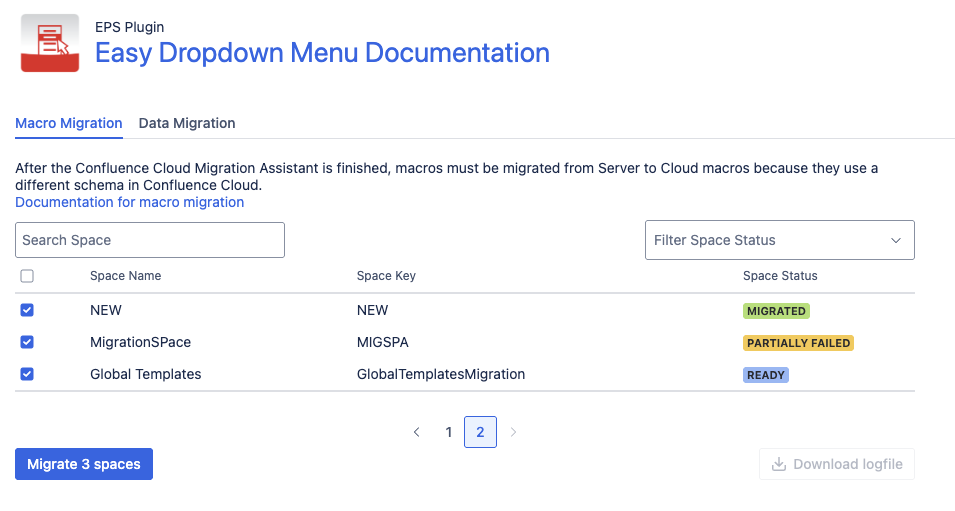Click the NEW space key cell

click(x=372, y=310)
